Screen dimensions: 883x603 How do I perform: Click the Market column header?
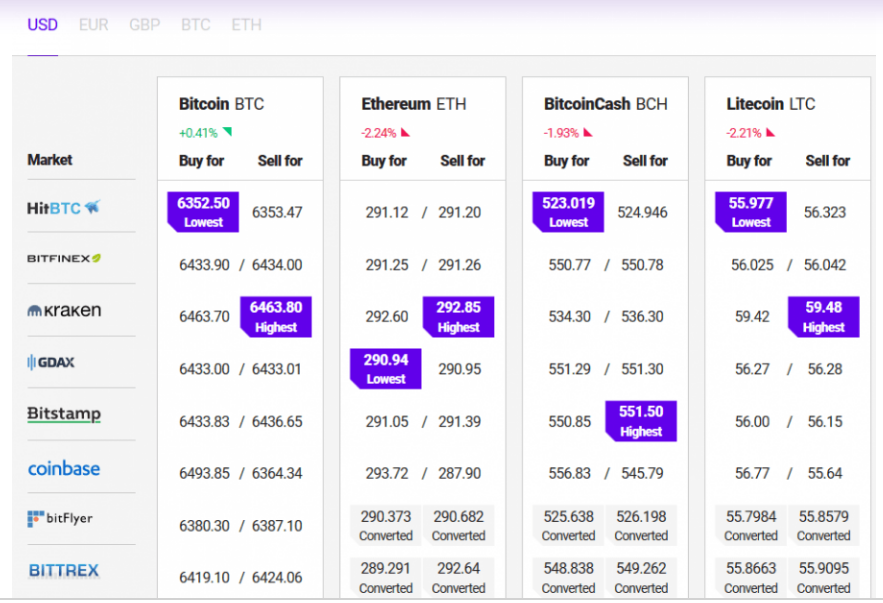coord(50,160)
